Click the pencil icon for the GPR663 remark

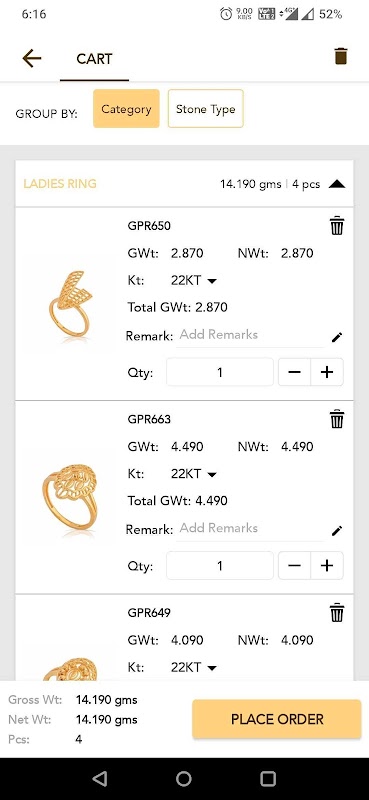point(337,531)
